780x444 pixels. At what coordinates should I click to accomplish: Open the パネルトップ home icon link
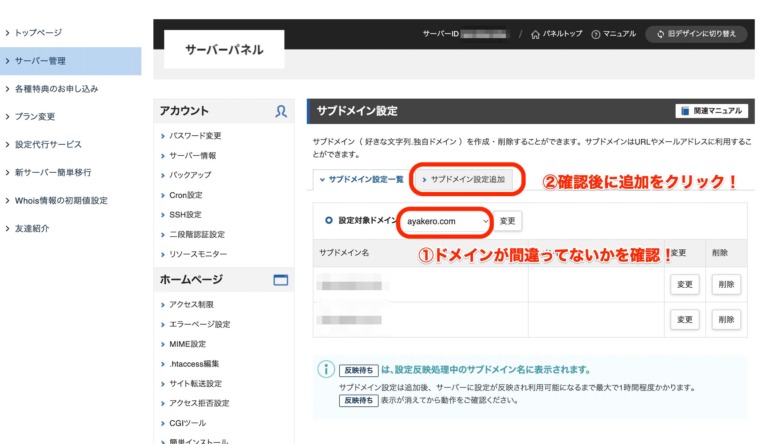point(556,34)
